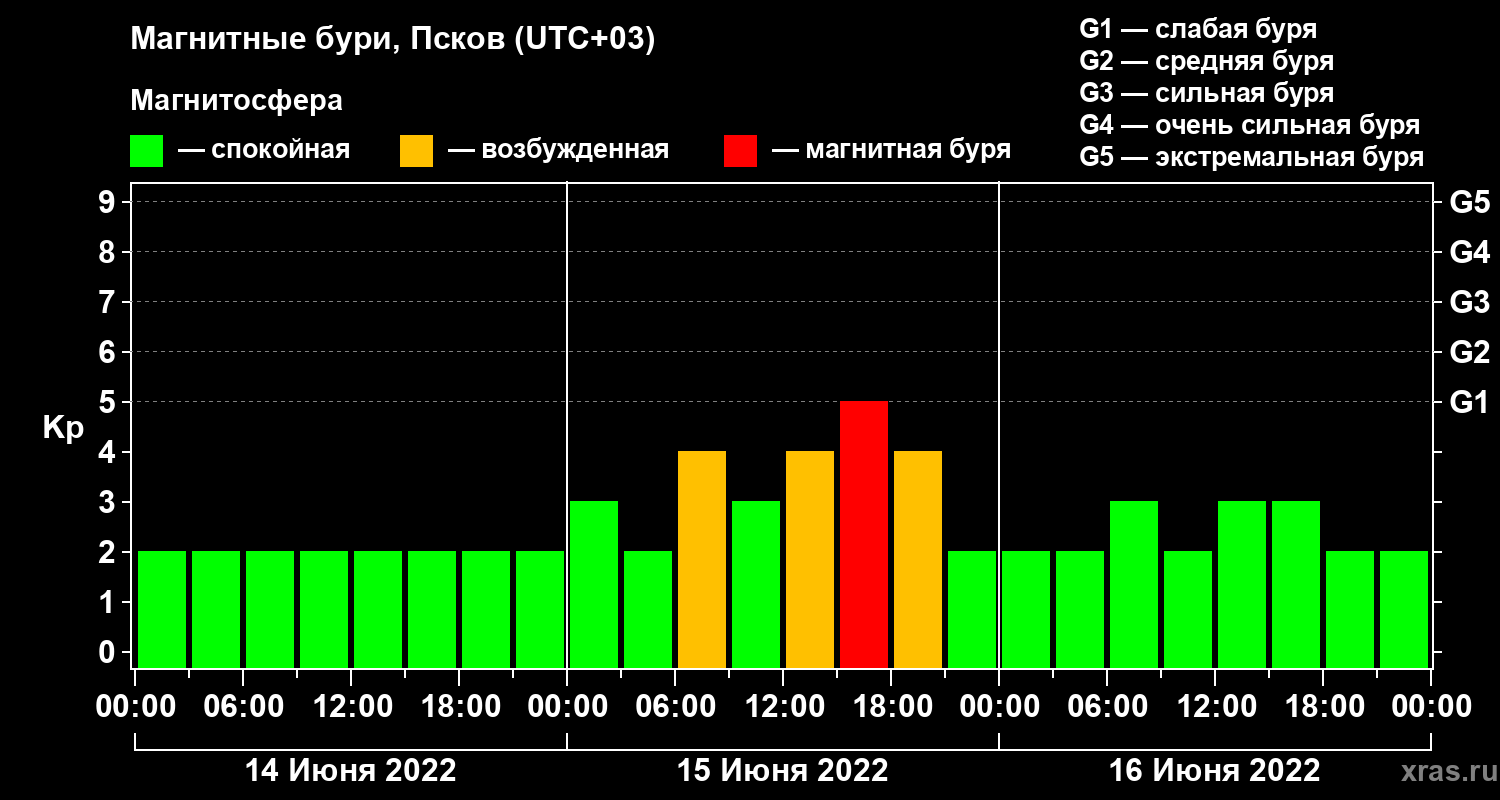Click the orange excited magnetosphere legend swatch
1500x800 pixels.
pyautogui.click(x=416, y=151)
